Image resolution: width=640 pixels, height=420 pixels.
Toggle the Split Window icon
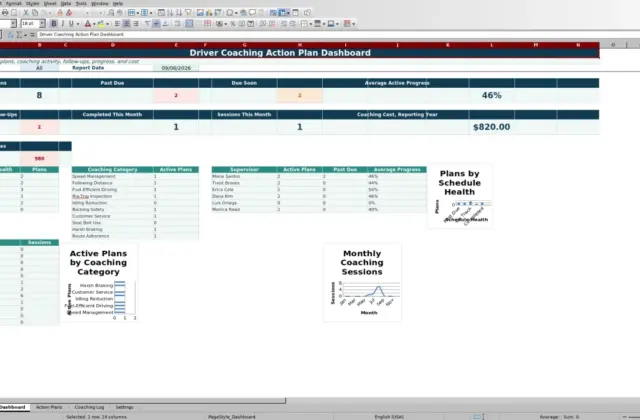(x=296, y=13)
